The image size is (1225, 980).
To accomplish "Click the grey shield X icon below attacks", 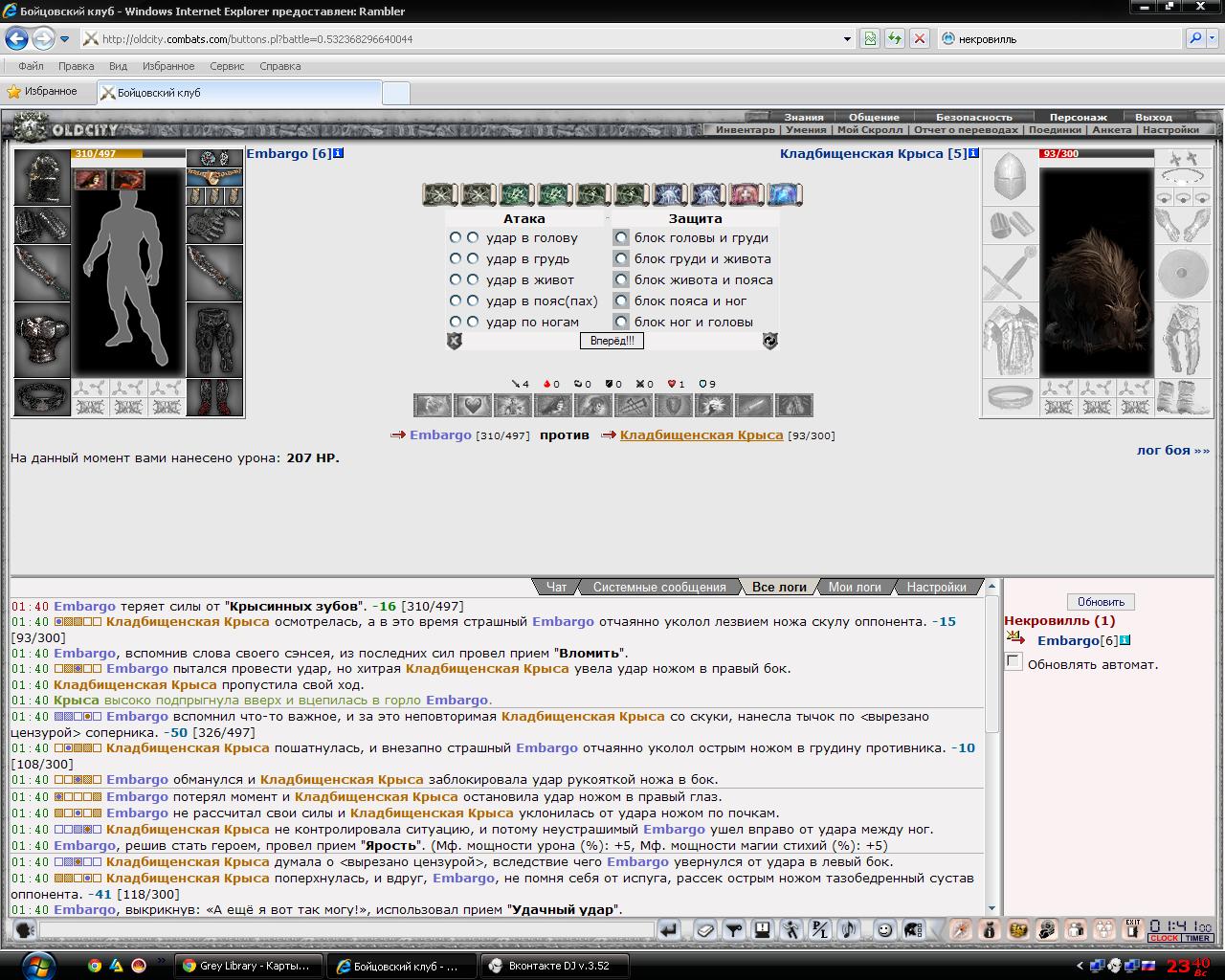I will (455, 341).
